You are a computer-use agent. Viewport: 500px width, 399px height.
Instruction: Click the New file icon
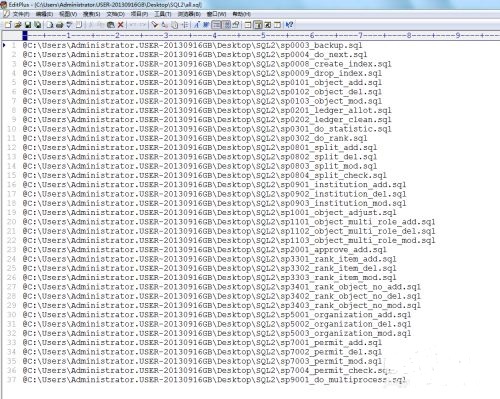point(8,25)
